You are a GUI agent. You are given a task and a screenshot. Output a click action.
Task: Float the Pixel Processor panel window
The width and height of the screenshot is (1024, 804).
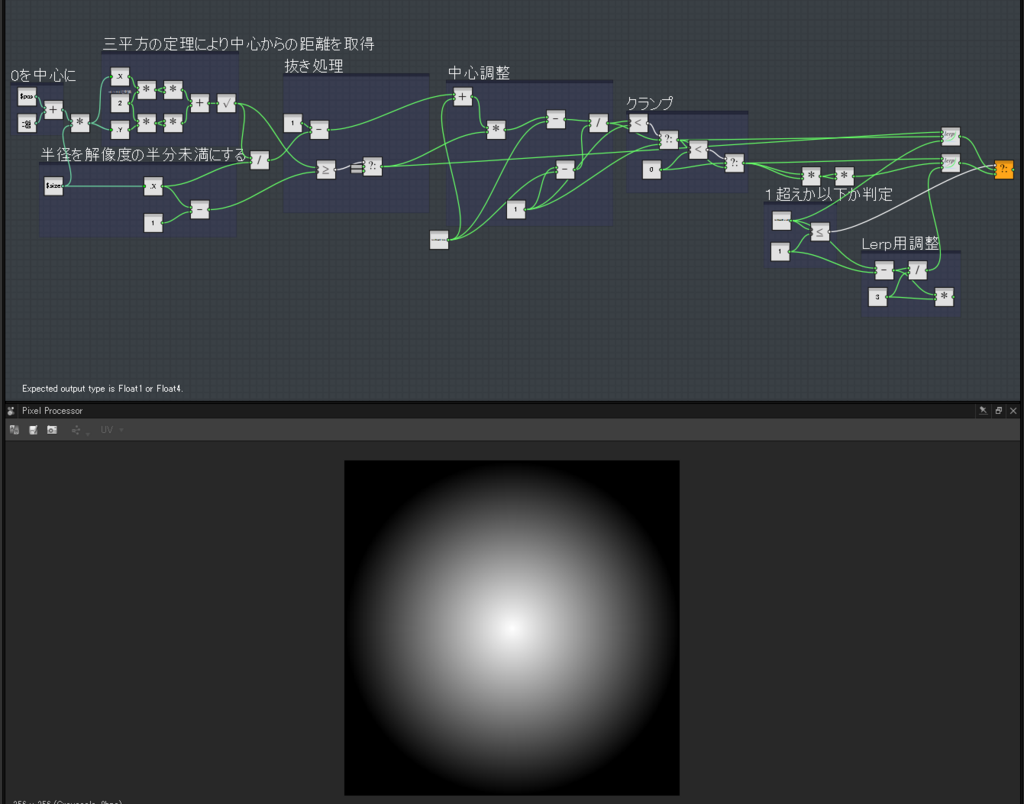click(x=999, y=410)
